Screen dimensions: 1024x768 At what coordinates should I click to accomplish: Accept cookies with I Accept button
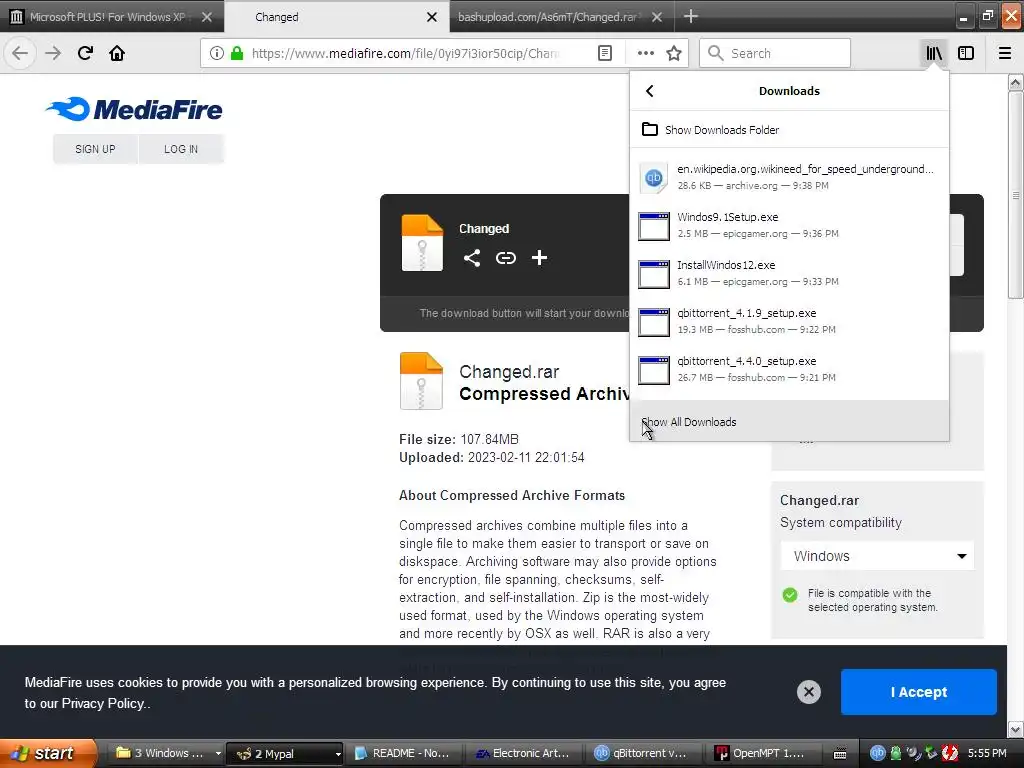tap(918, 692)
